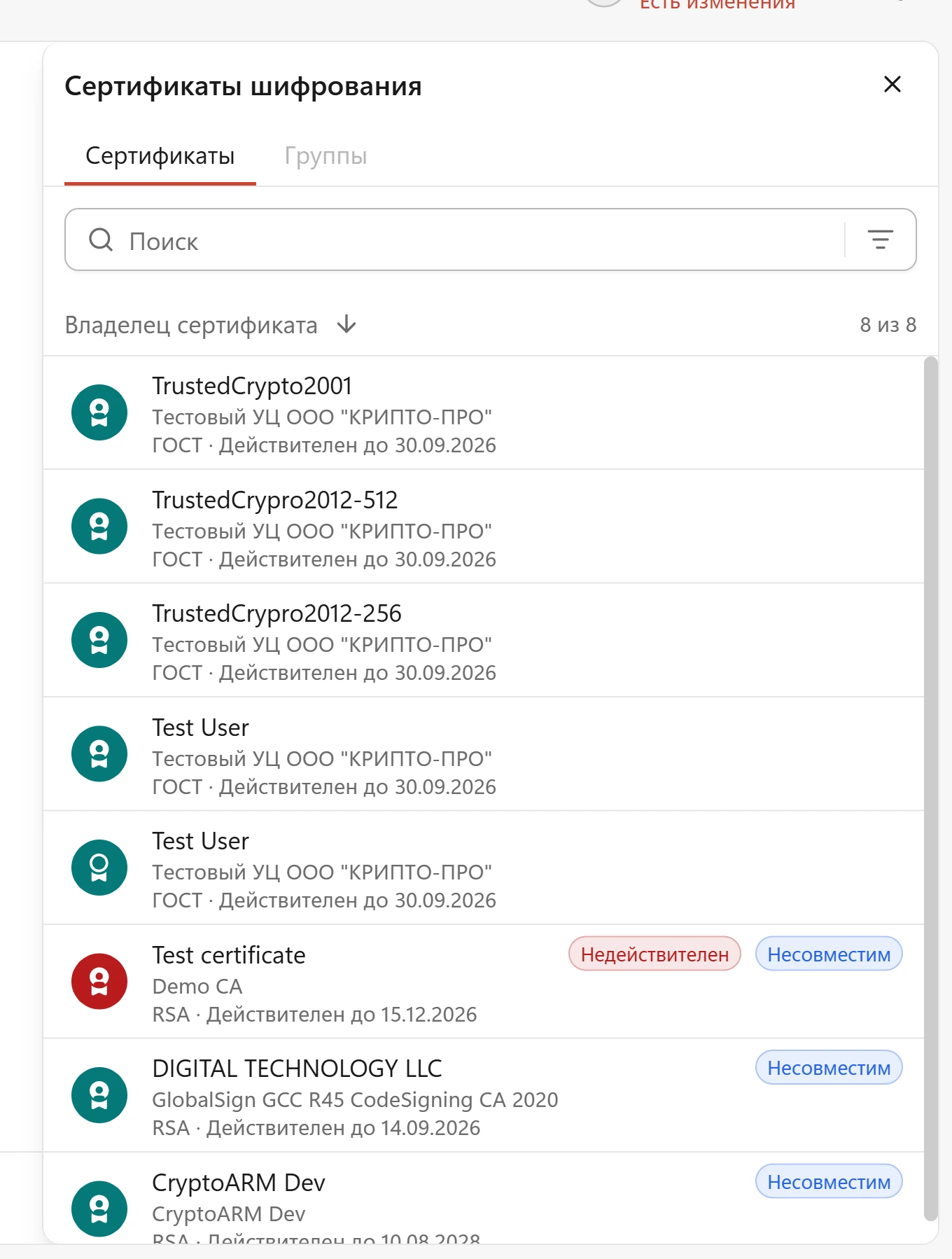Click the magnifier icon in search

(x=101, y=240)
